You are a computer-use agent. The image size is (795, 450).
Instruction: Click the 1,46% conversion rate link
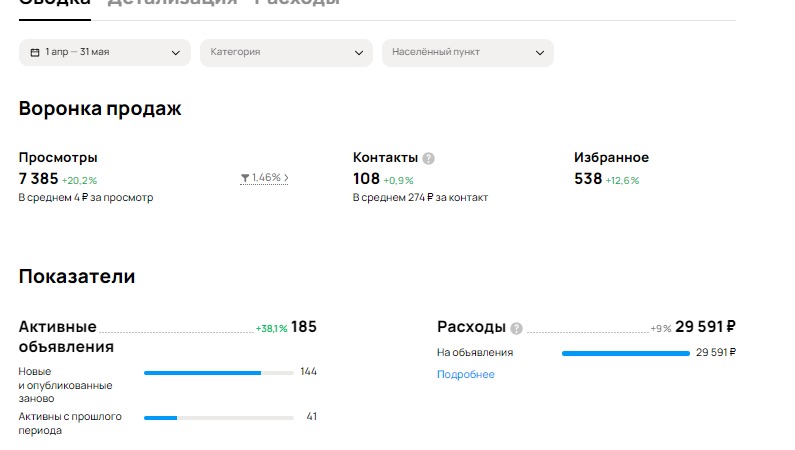click(265, 178)
